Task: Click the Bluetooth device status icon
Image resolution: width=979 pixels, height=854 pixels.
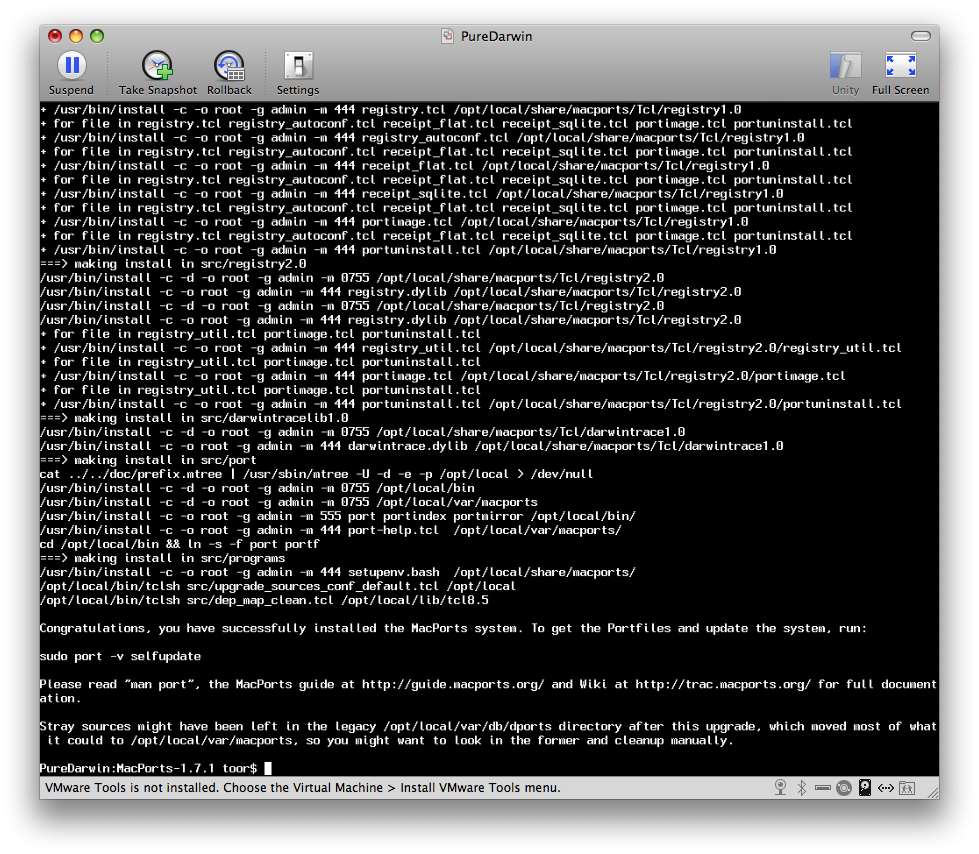Action: tap(802, 788)
